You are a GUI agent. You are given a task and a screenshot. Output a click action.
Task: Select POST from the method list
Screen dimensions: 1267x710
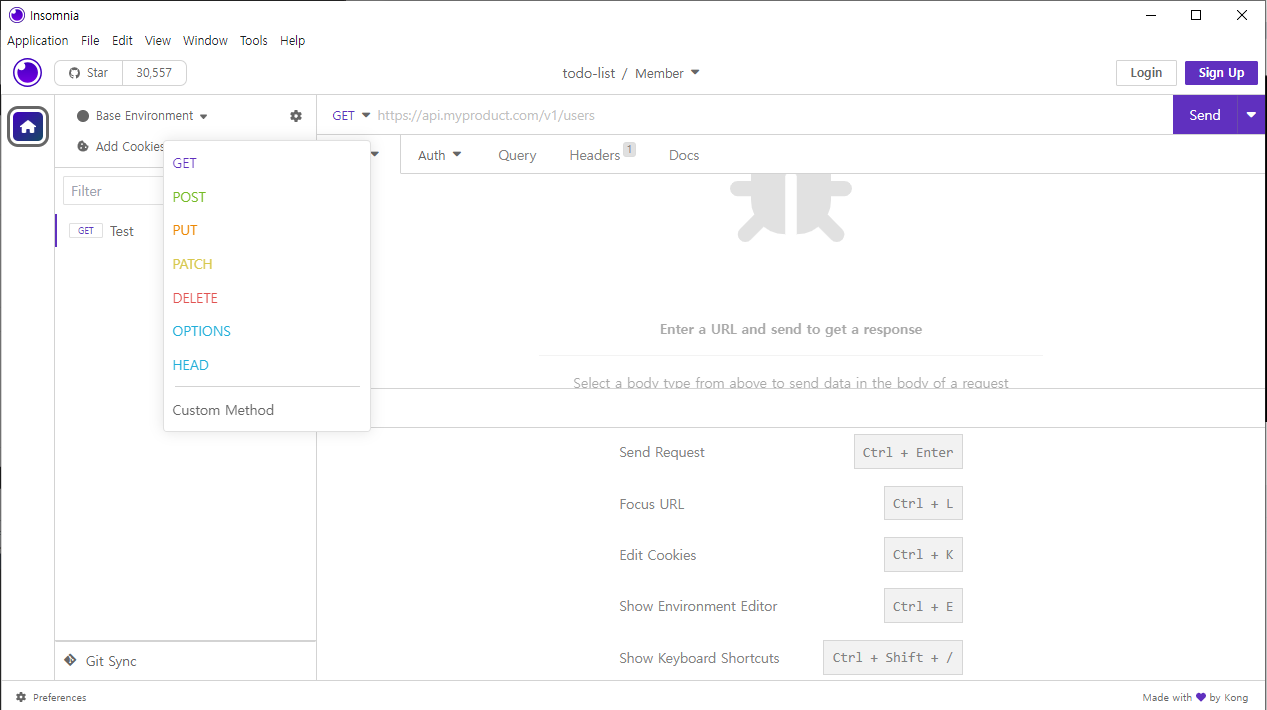point(267,197)
